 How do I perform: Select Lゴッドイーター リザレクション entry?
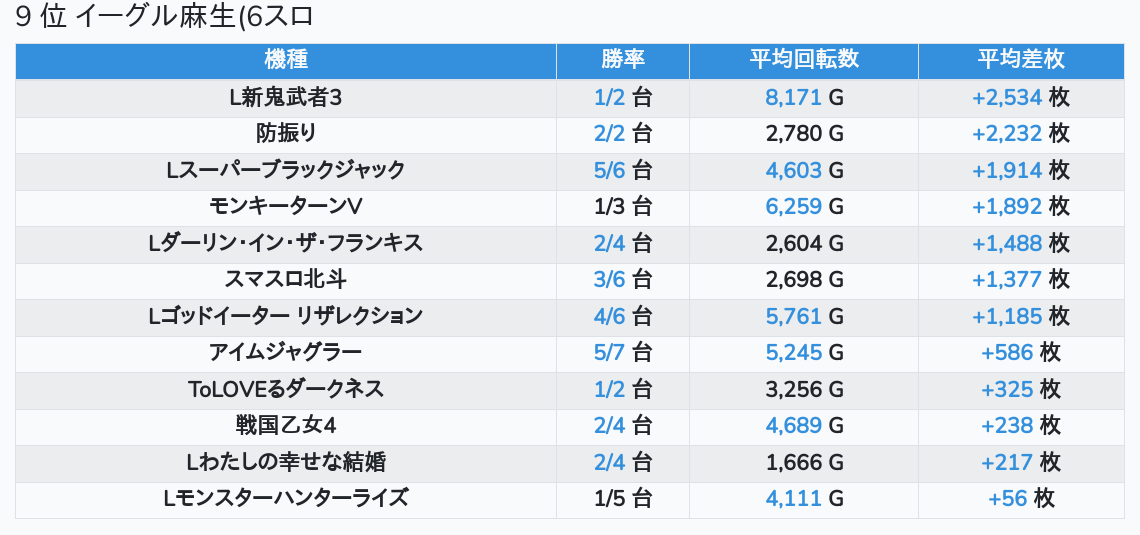286,316
